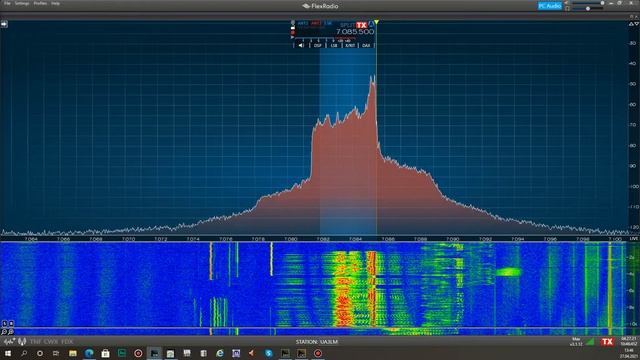Click the slice playback arrow icon
The width and height of the screenshot is (640, 360).
click(x=292, y=37)
